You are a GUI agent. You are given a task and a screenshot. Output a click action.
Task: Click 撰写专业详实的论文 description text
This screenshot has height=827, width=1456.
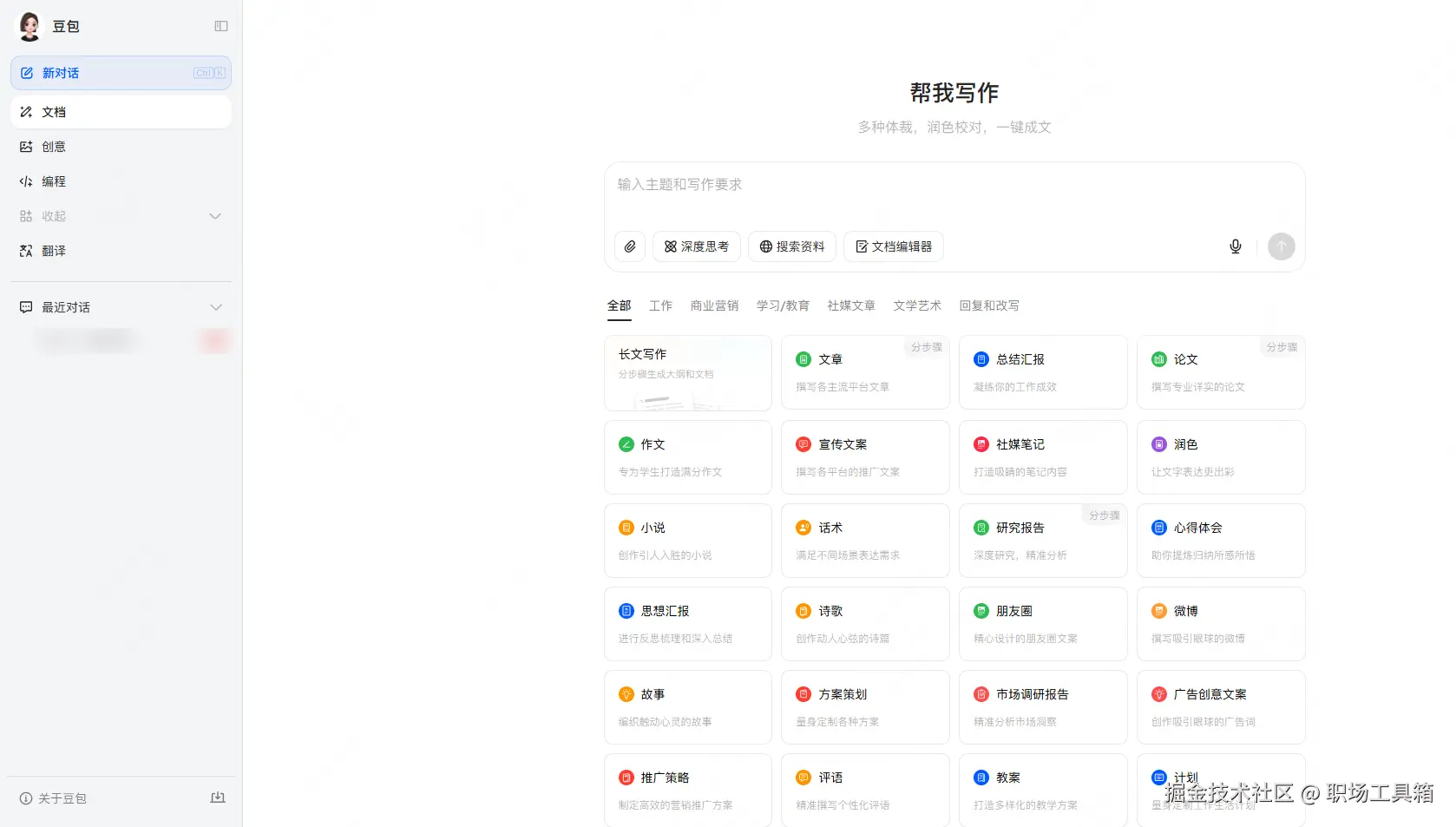click(x=1198, y=387)
